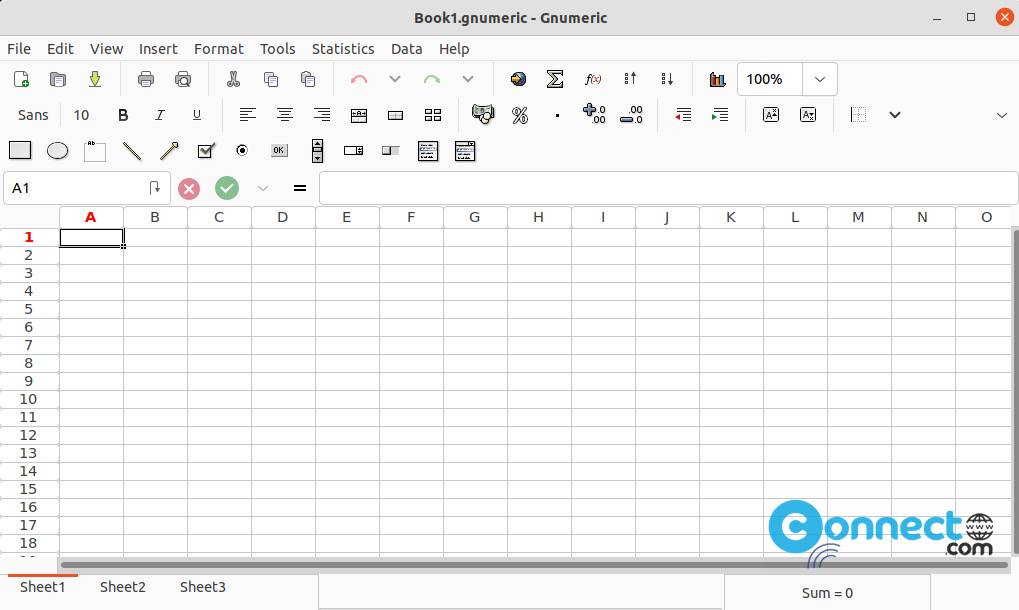The width and height of the screenshot is (1019, 610).
Task: Insert sum with the Sigma icon
Action: pos(554,79)
